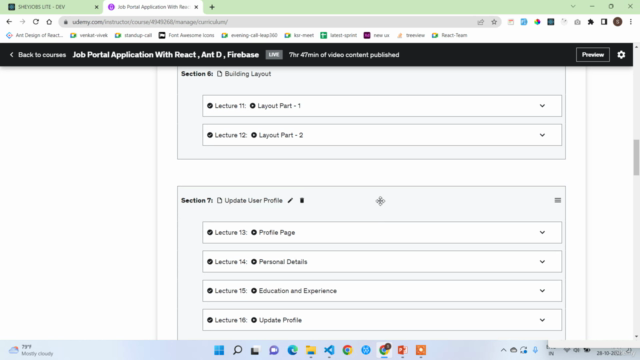
Task: Open taskbar Search
Action: click(x=237, y=350)
